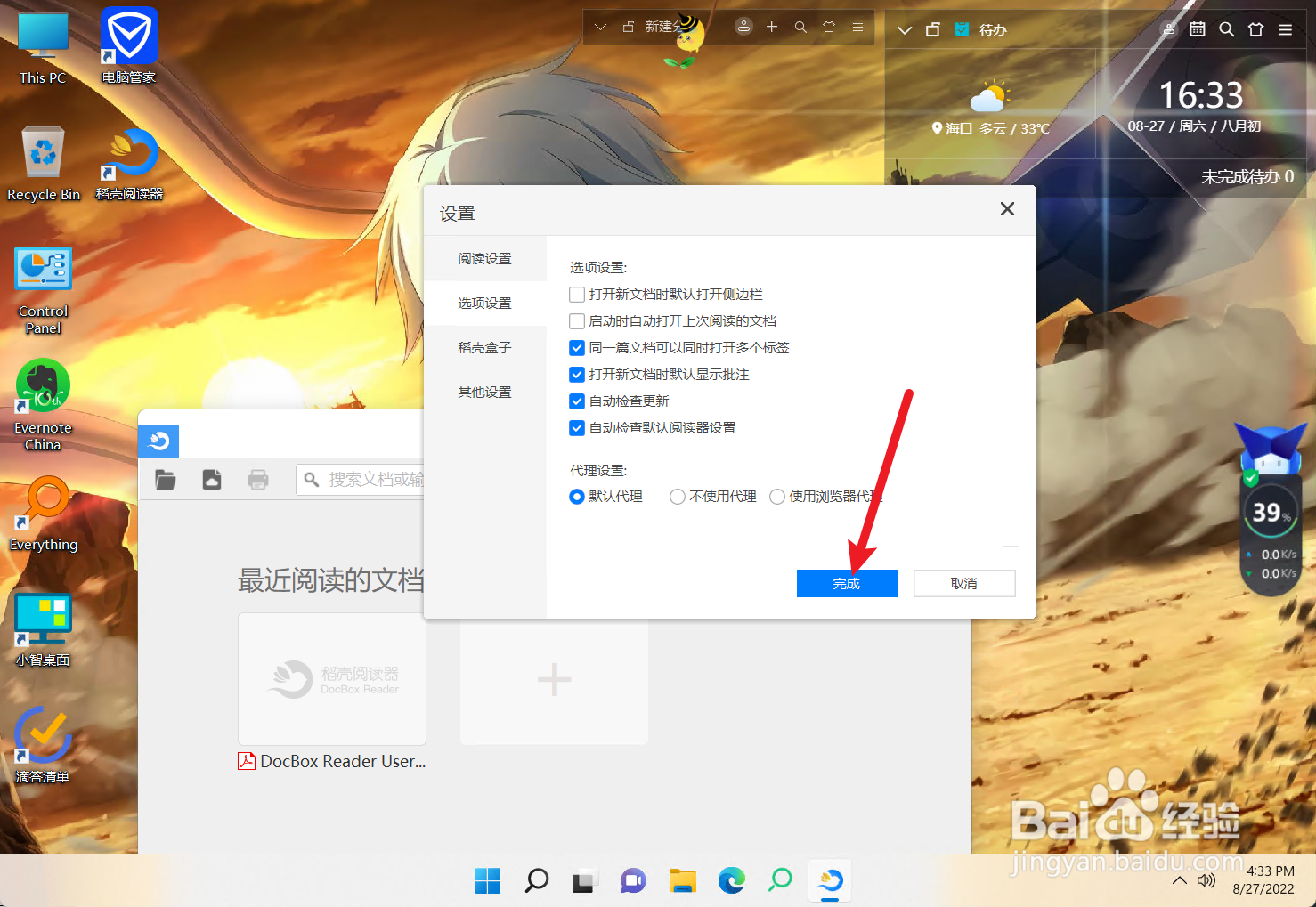Click the volume icon in system tray

[x=1206, y=880]
